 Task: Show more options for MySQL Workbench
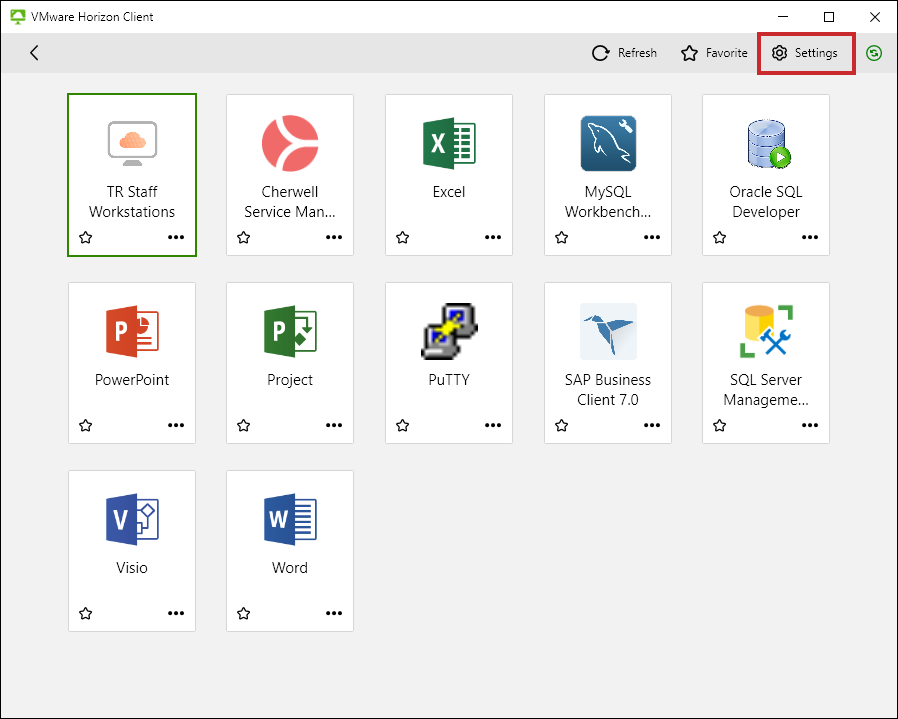(652, 237)
